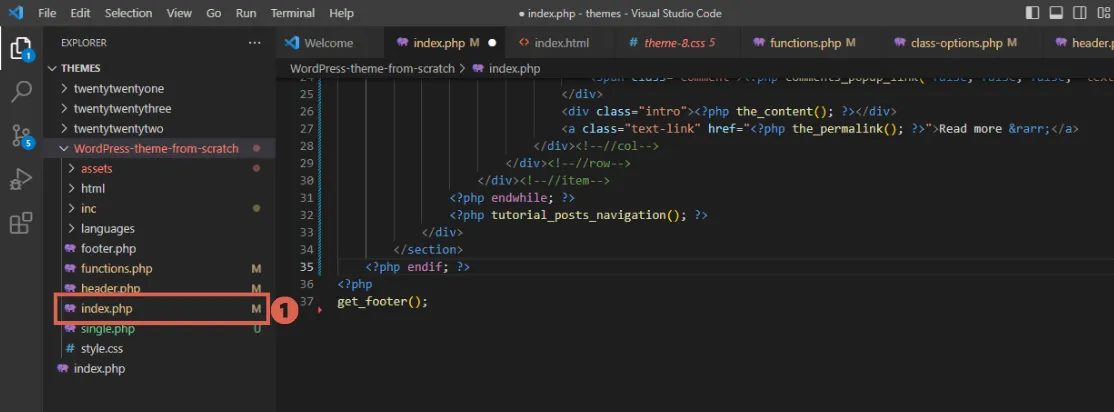Viewport: 1114px width, 412px height.
Task: Expand the languages folder
Action: point(108,229)
